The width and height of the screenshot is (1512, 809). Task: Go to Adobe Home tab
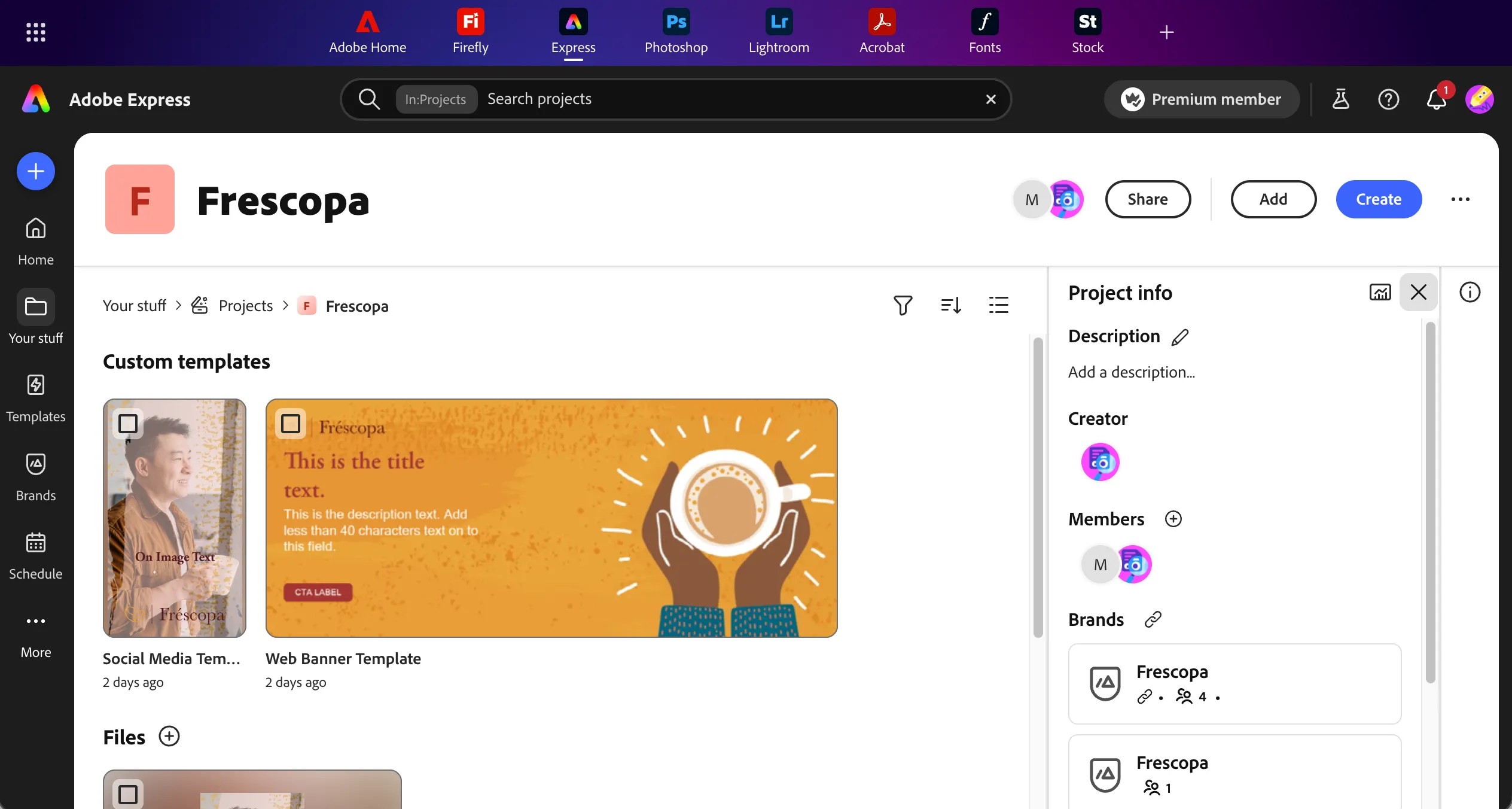click(x=367, y=32)
